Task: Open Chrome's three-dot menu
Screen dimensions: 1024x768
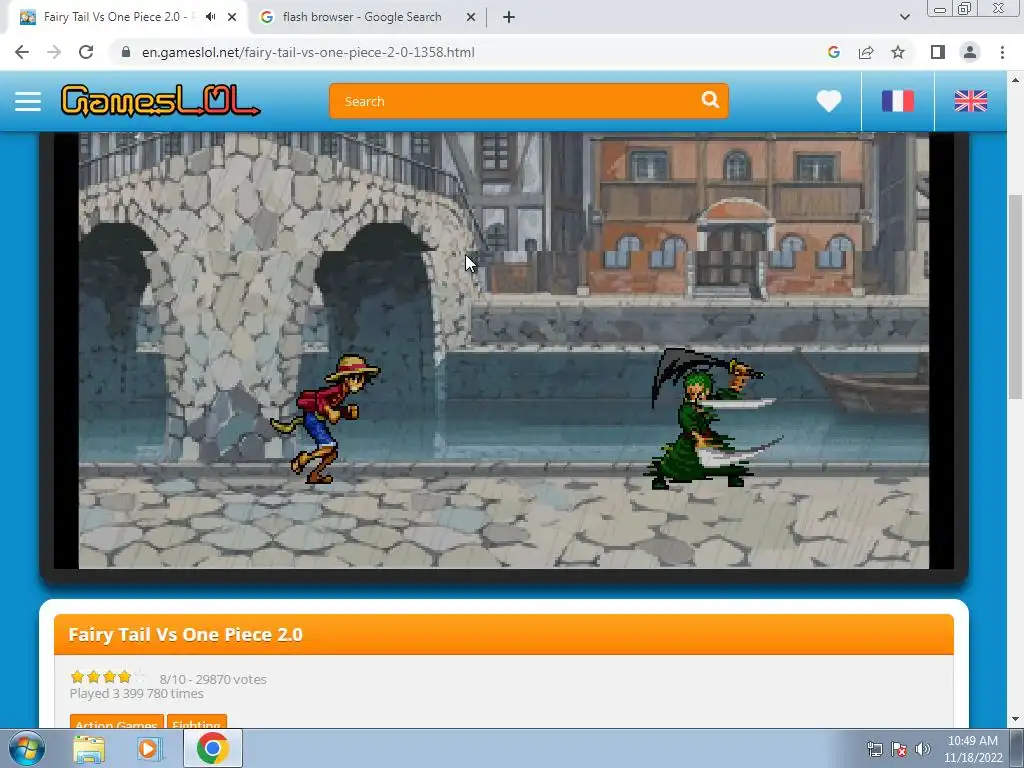Action: point(1002,52)
